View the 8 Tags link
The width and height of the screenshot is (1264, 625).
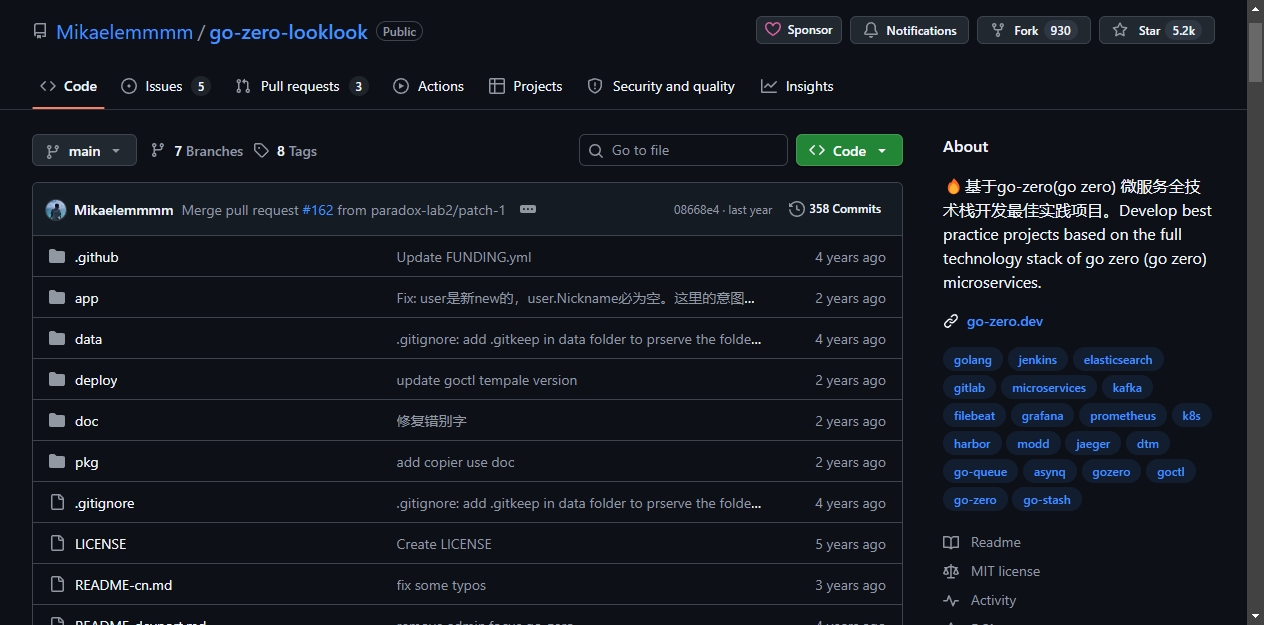click(x=285, y=151)
